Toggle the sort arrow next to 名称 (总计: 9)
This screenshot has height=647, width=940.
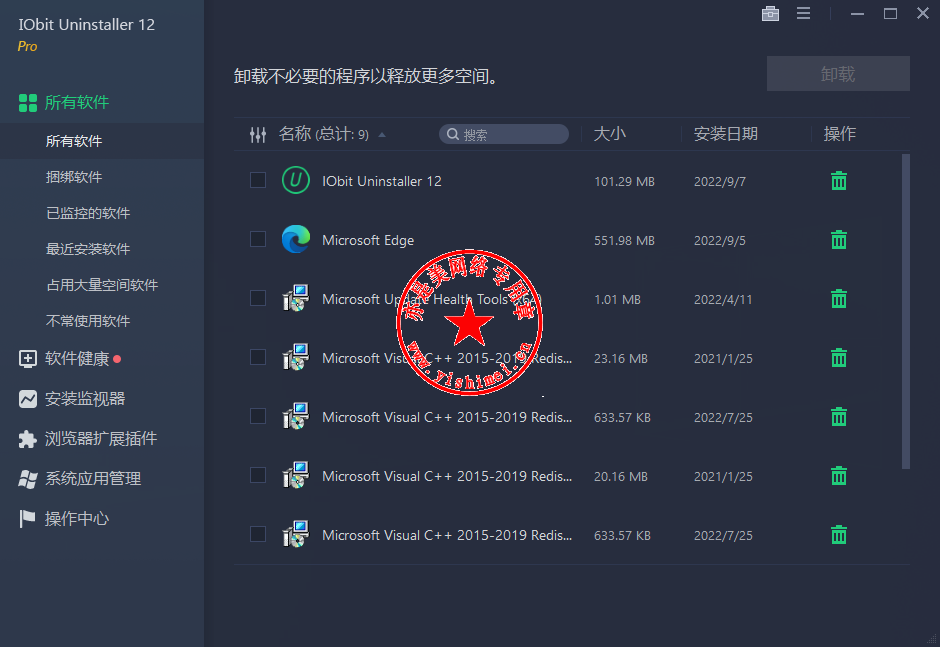click(382, 135)
